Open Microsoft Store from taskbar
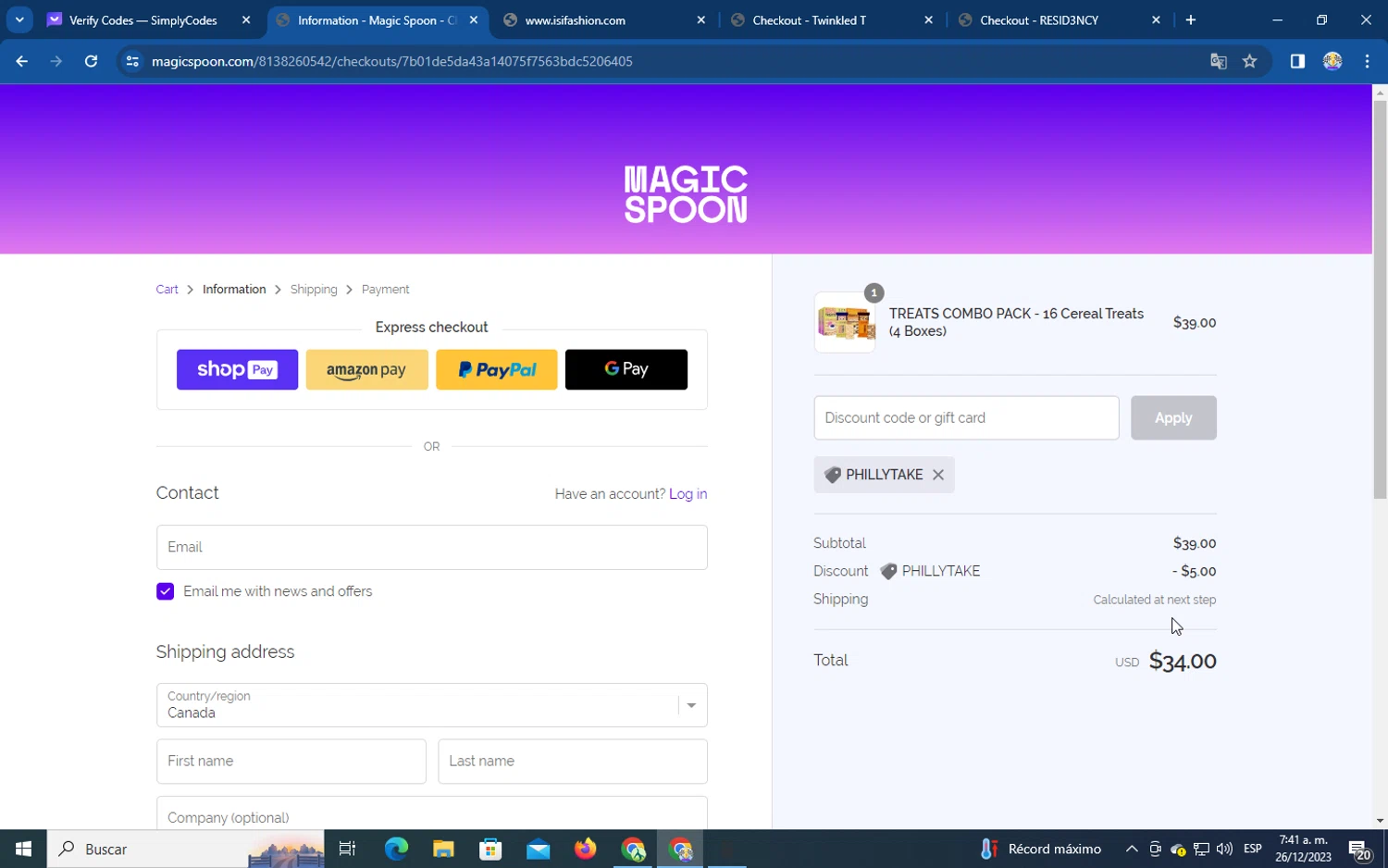 tap(490, 849)
